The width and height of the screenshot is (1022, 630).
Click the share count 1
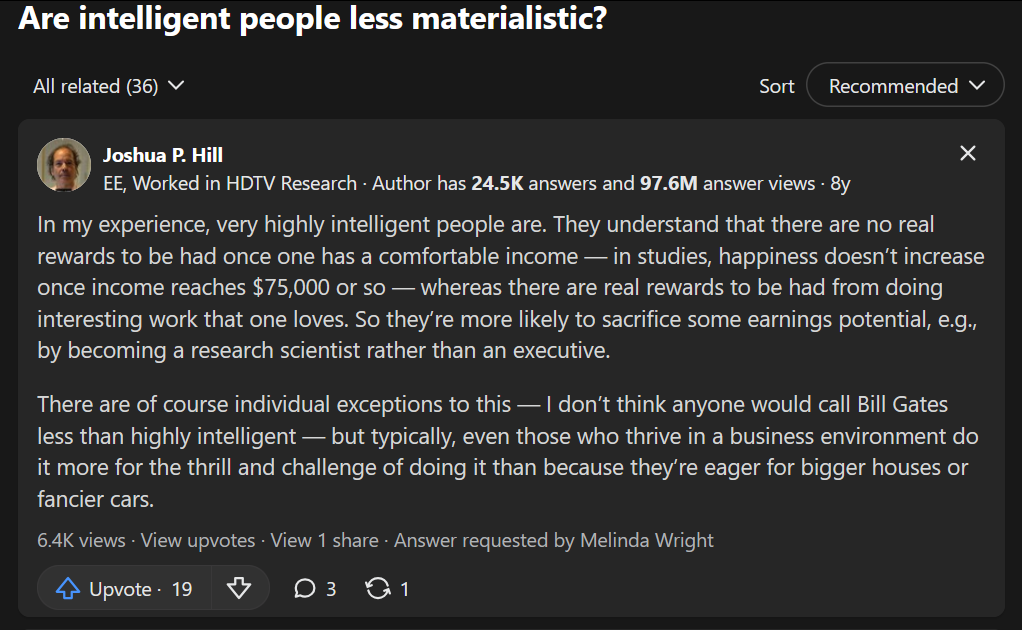[x=404, y=589]
